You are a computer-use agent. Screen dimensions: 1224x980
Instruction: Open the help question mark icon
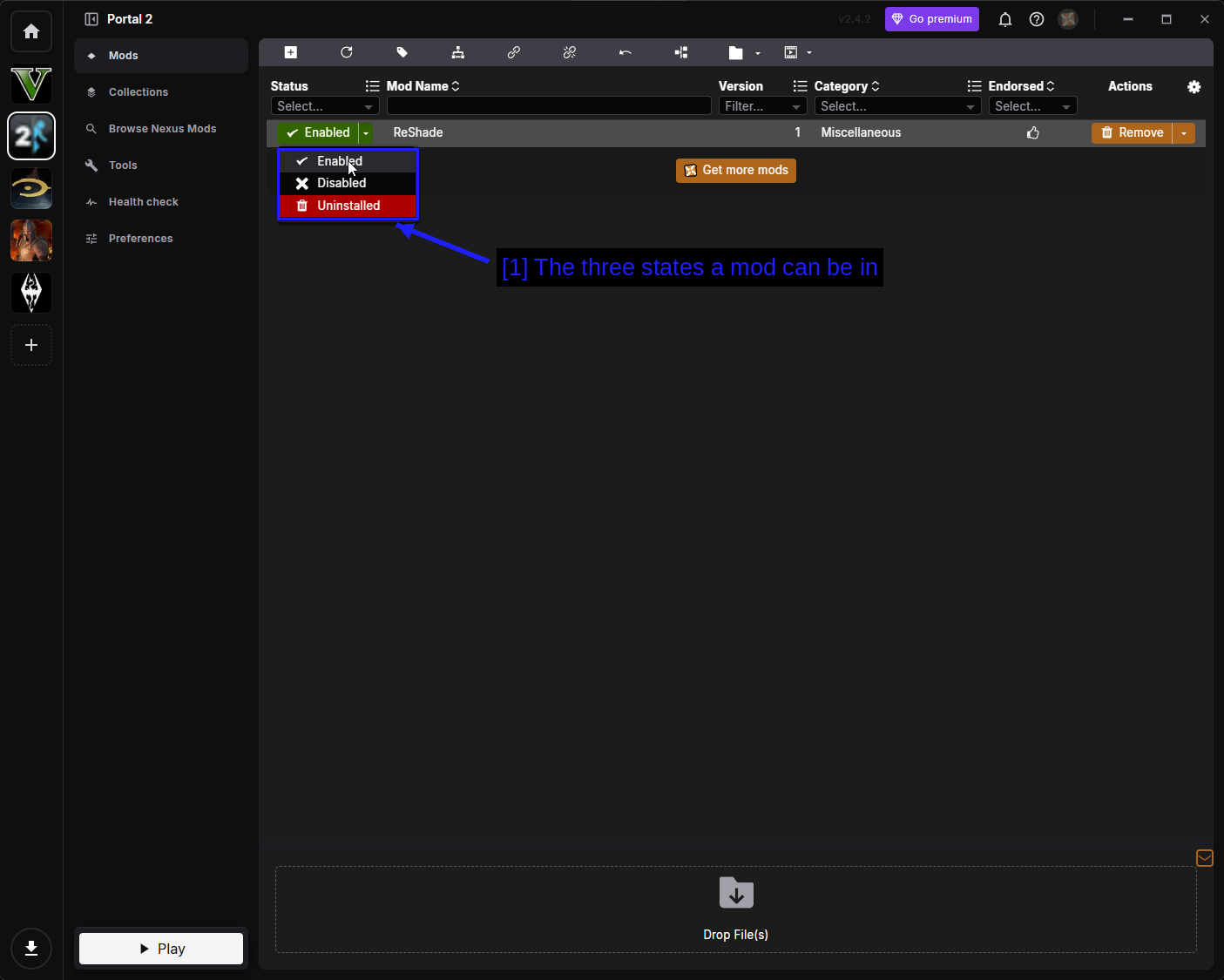pos(1037,19)
